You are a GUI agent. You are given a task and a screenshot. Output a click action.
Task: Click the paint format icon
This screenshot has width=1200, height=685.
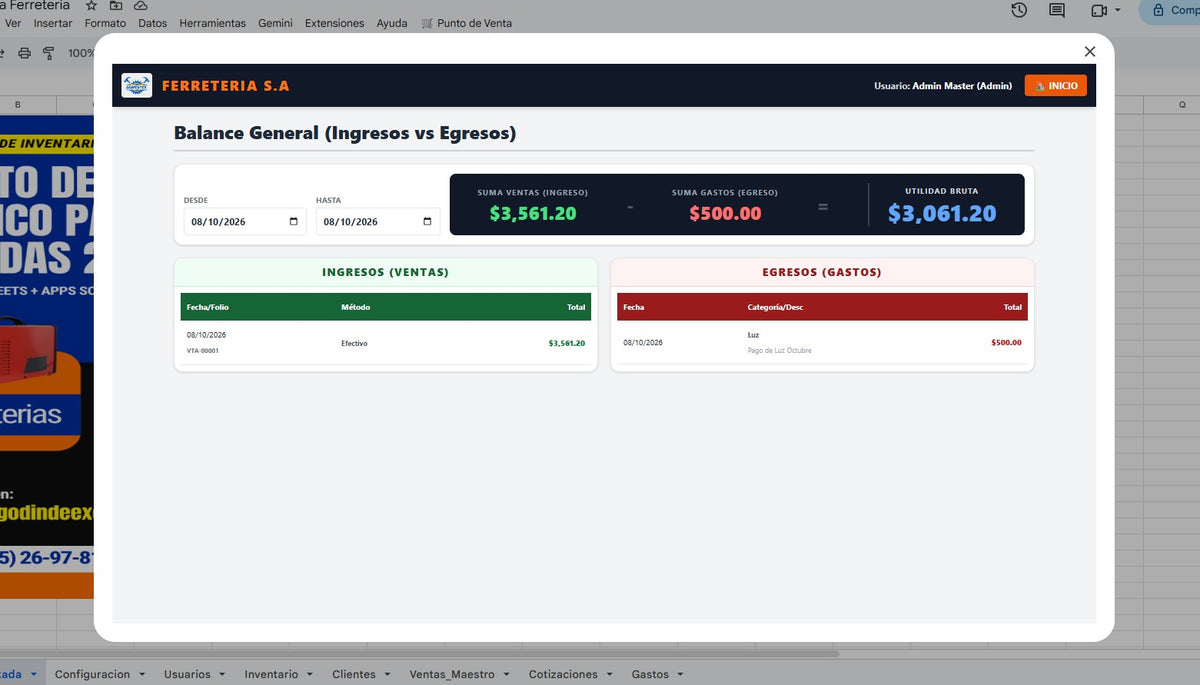pos(48,53)
